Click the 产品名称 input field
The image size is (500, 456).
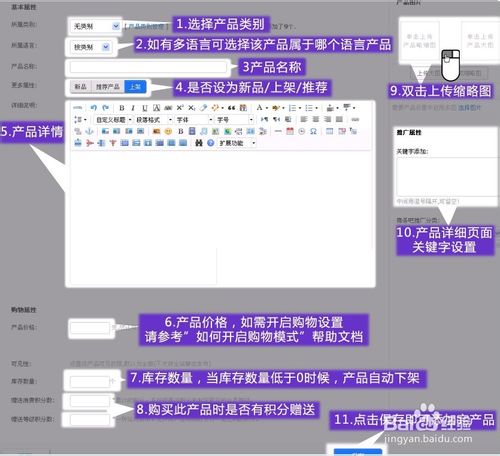(148, 67)
